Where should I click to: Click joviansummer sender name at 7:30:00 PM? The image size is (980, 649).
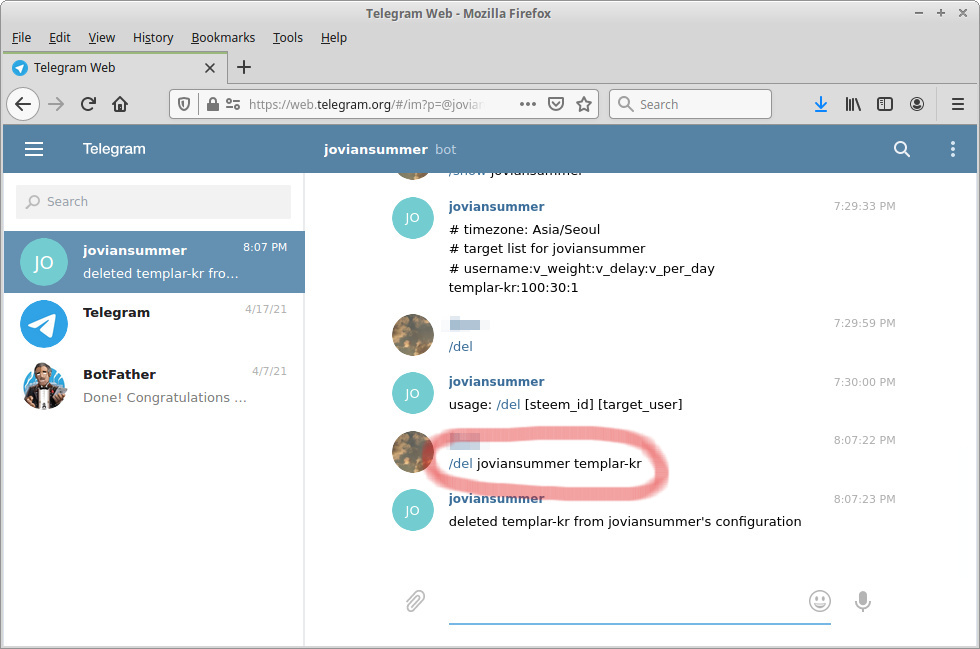(496, 381)
